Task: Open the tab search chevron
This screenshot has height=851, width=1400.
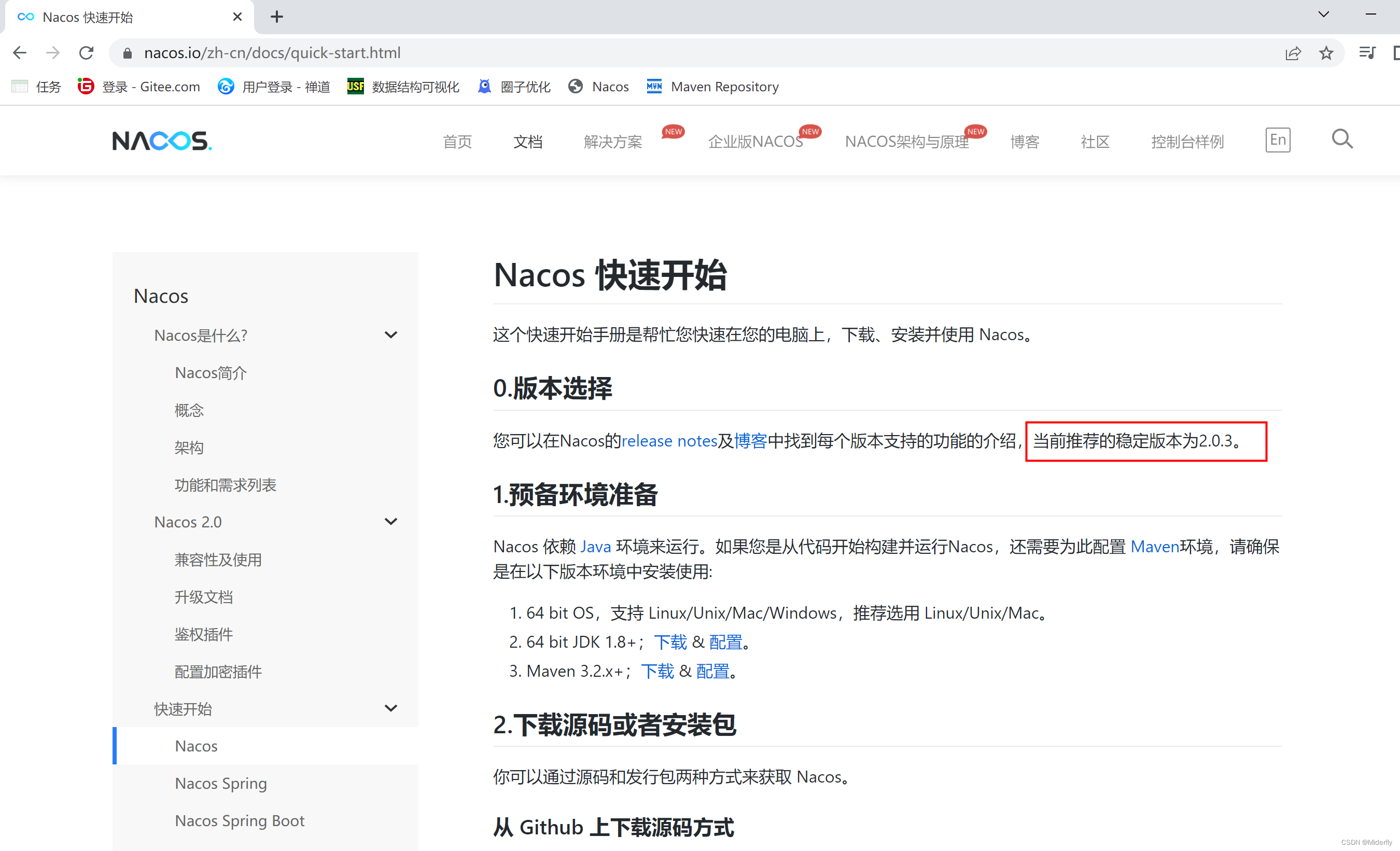Action: click(1323, 14)
